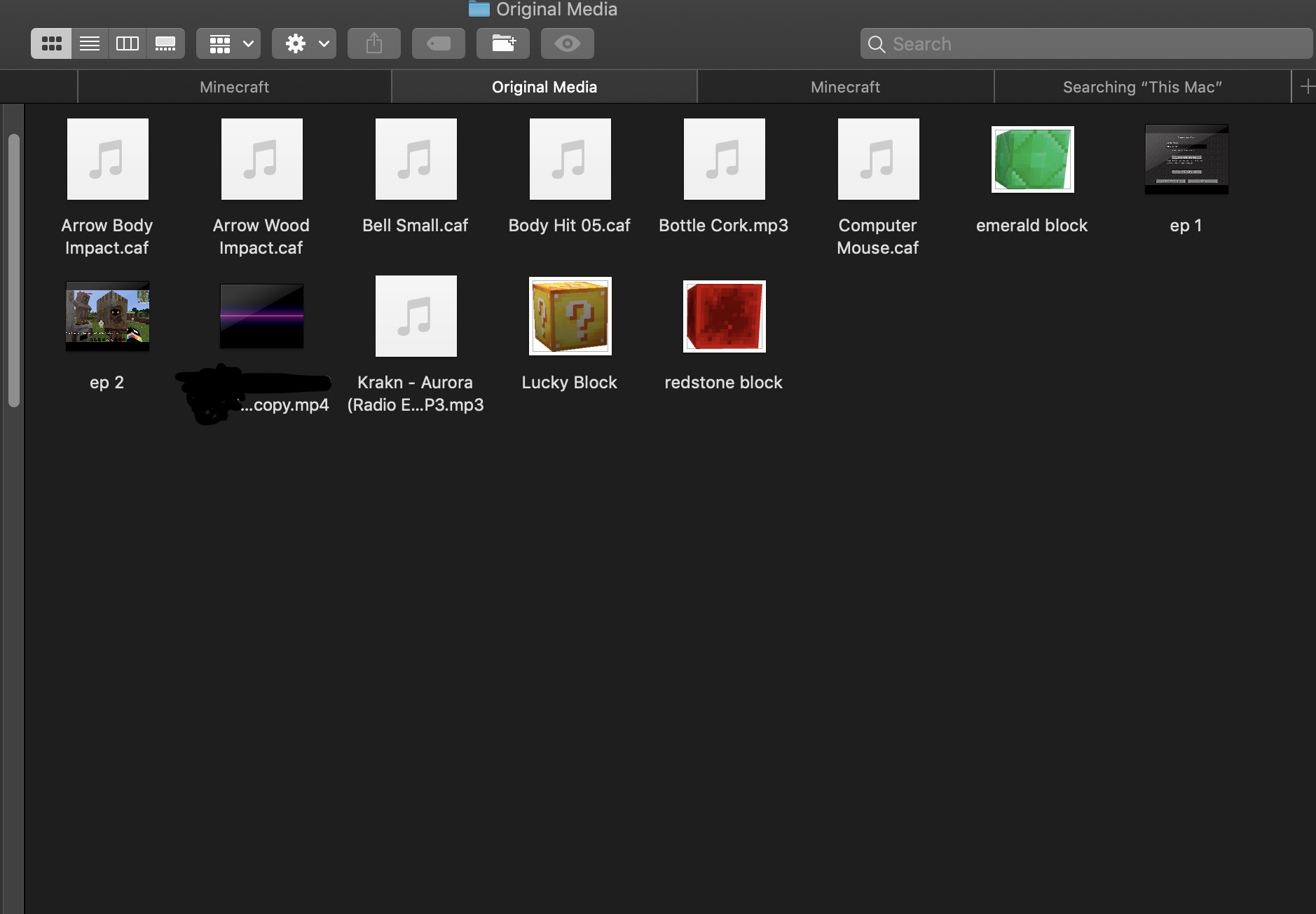The width and height of the screenshot is (1316, 914).
Task: Switch to icon view
Action: [51, 43]
